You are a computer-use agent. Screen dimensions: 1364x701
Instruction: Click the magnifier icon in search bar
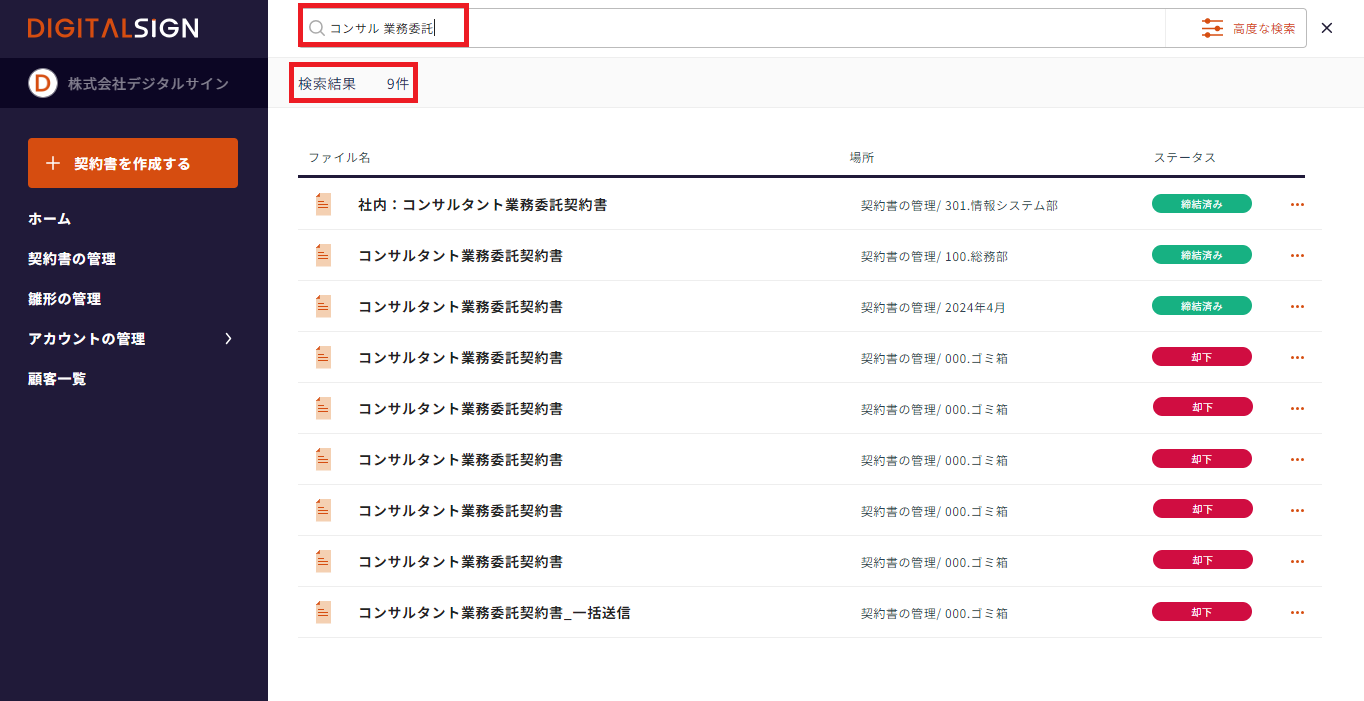[317, 29]
